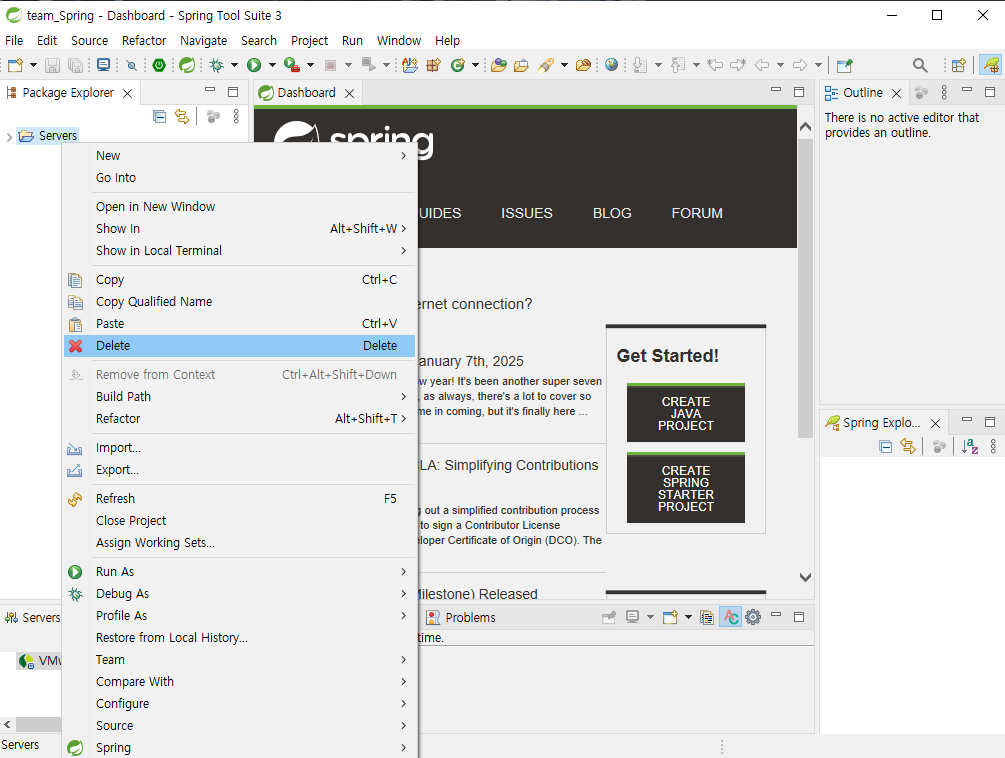This screenshot has height=758, width=1005.
Task: Switch to the Dashboard editor tab
Action: [x=306, y=93]
